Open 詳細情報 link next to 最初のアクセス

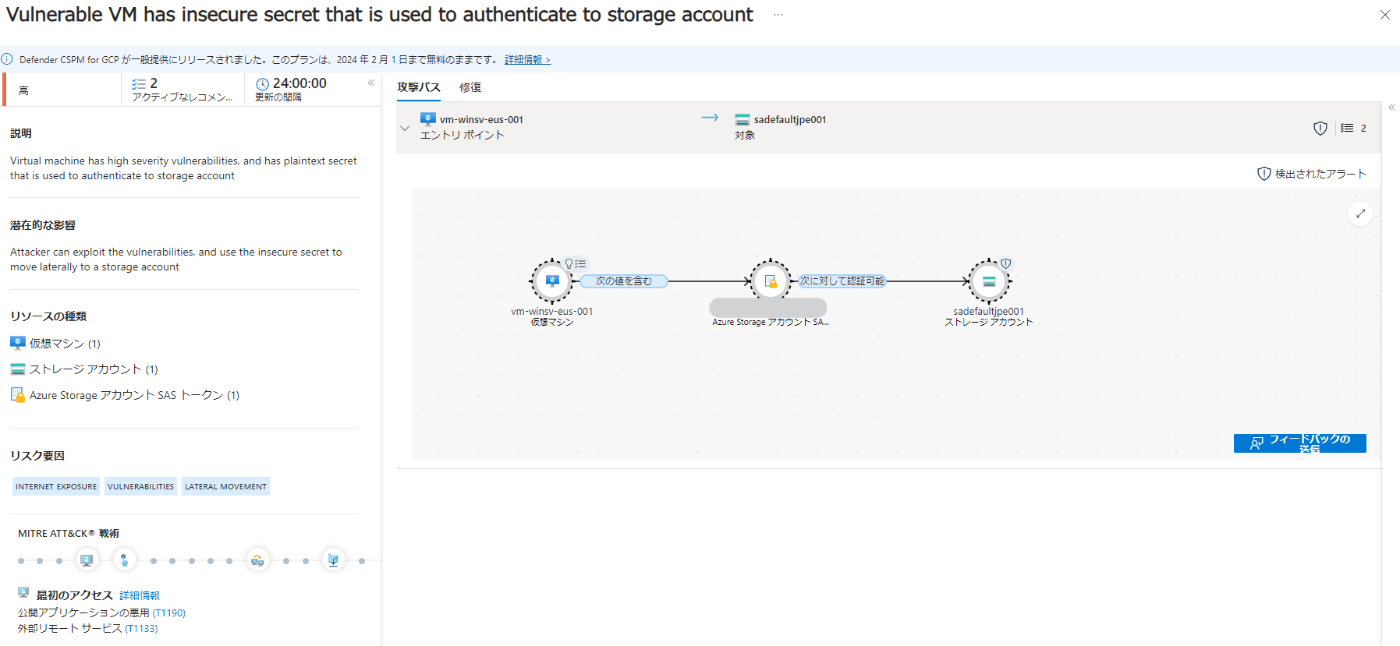coord(139,595)
